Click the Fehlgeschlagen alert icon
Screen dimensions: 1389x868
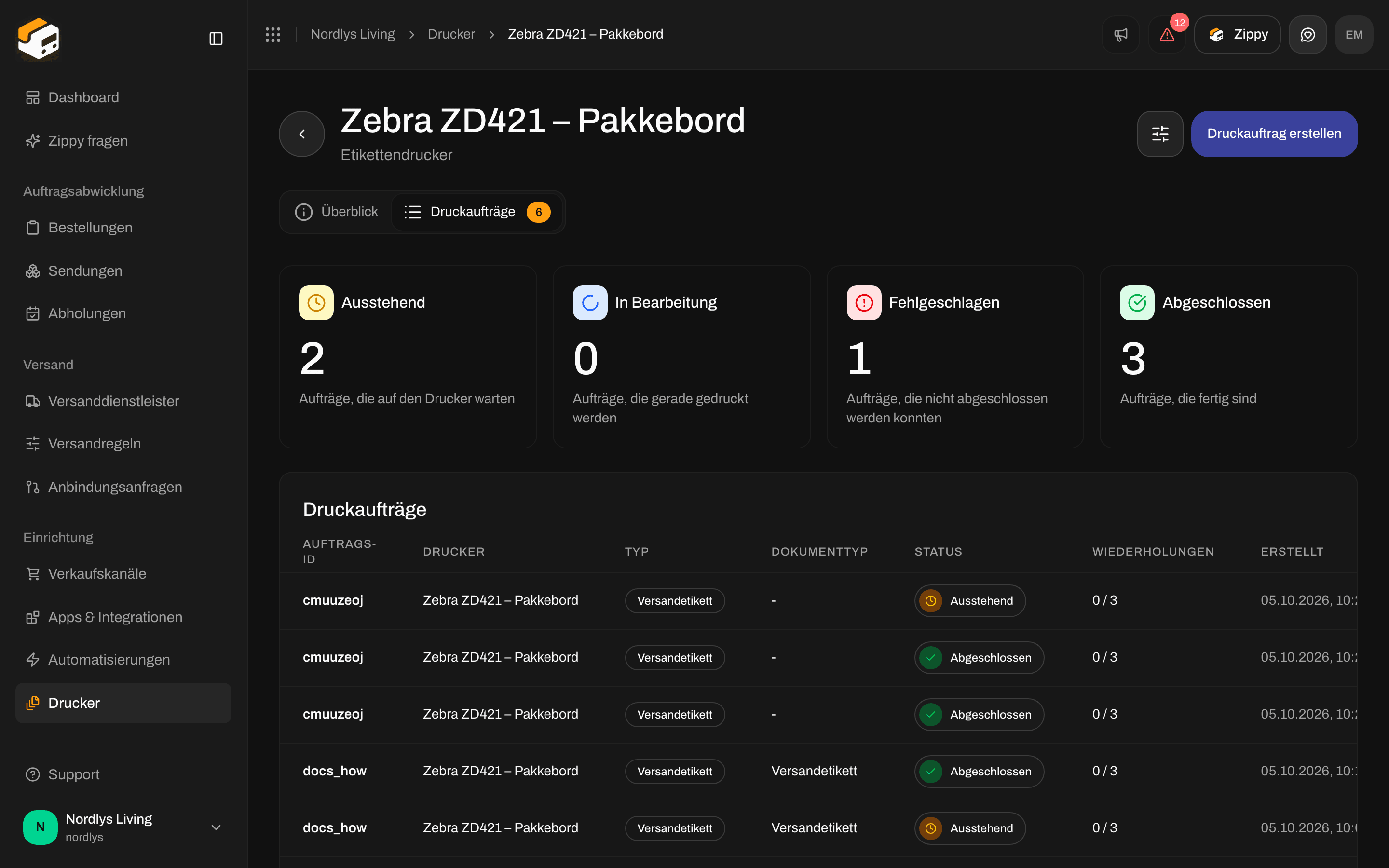point(864,302)
